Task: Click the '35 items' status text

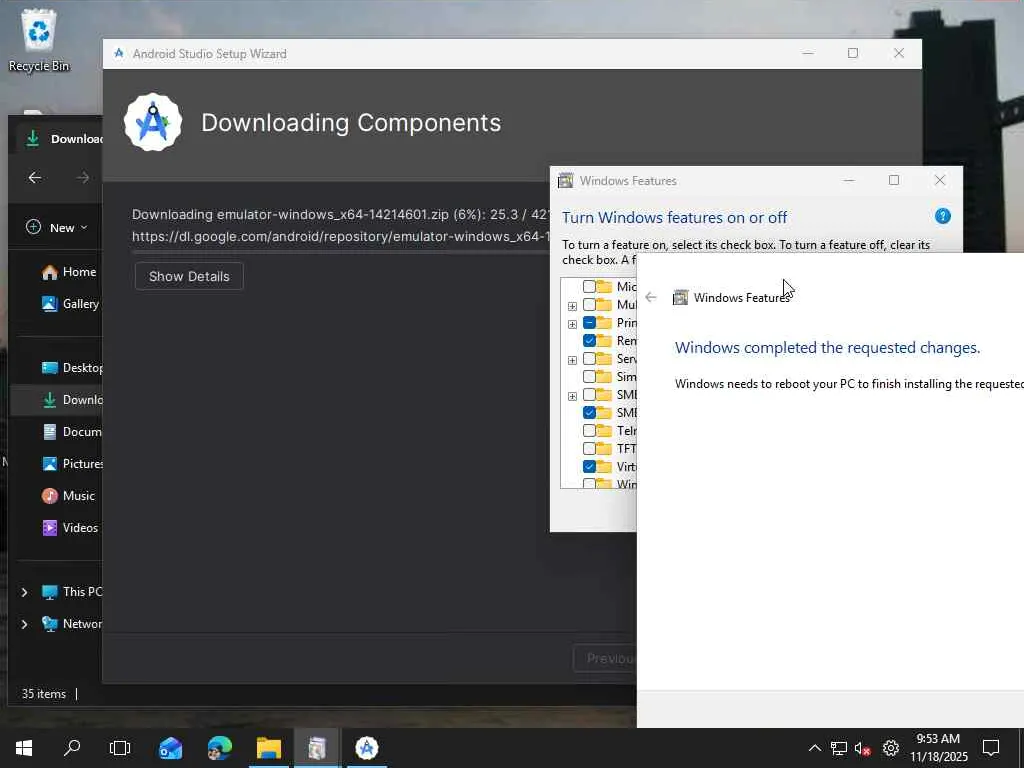Action: [44, 694]
